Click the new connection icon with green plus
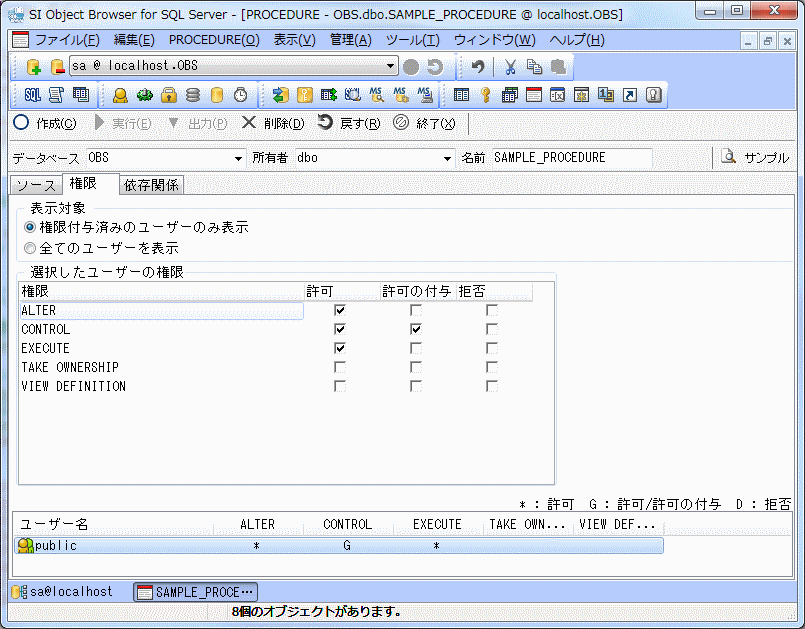805x629 pixels. 34,67
